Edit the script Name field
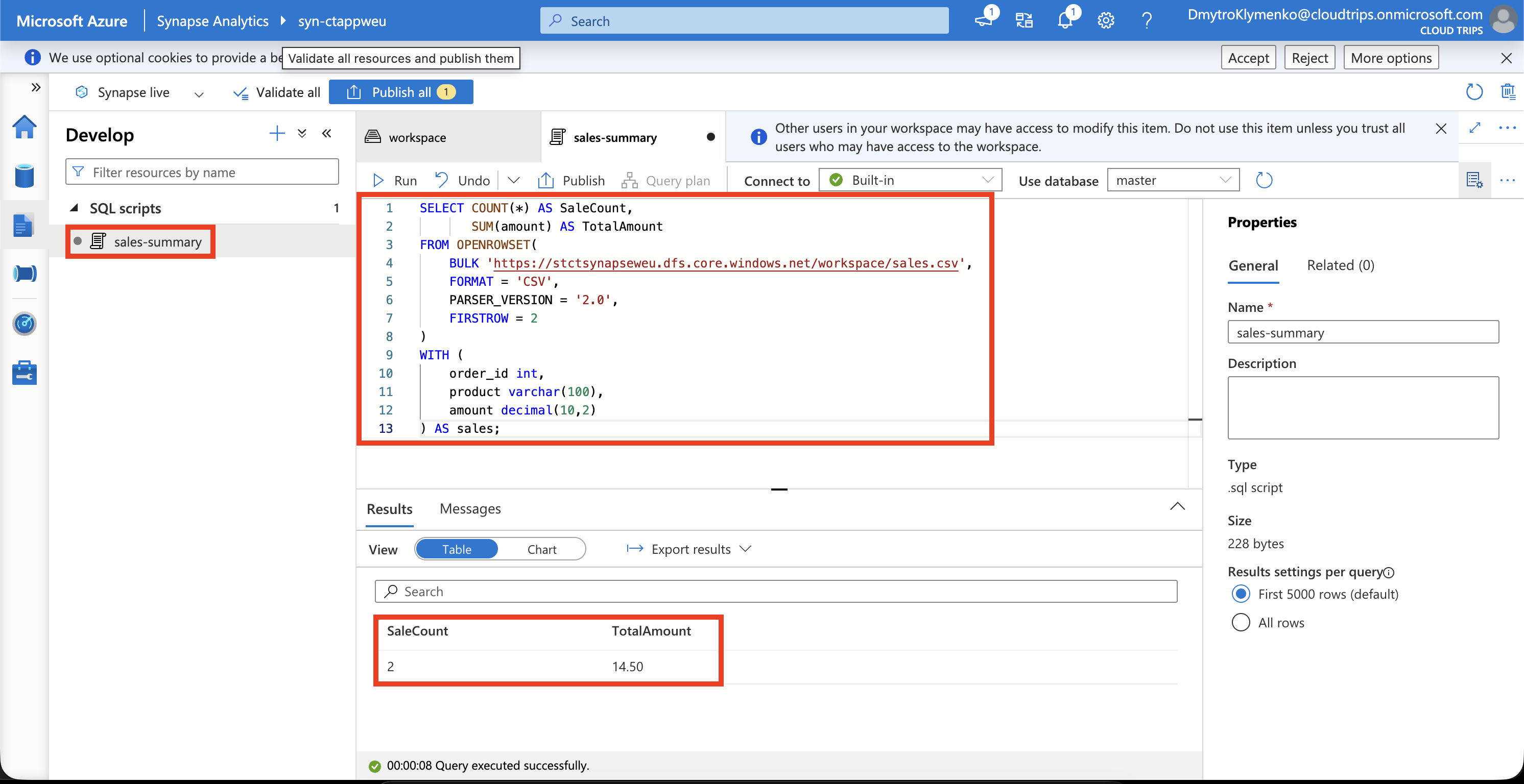 1363,332
